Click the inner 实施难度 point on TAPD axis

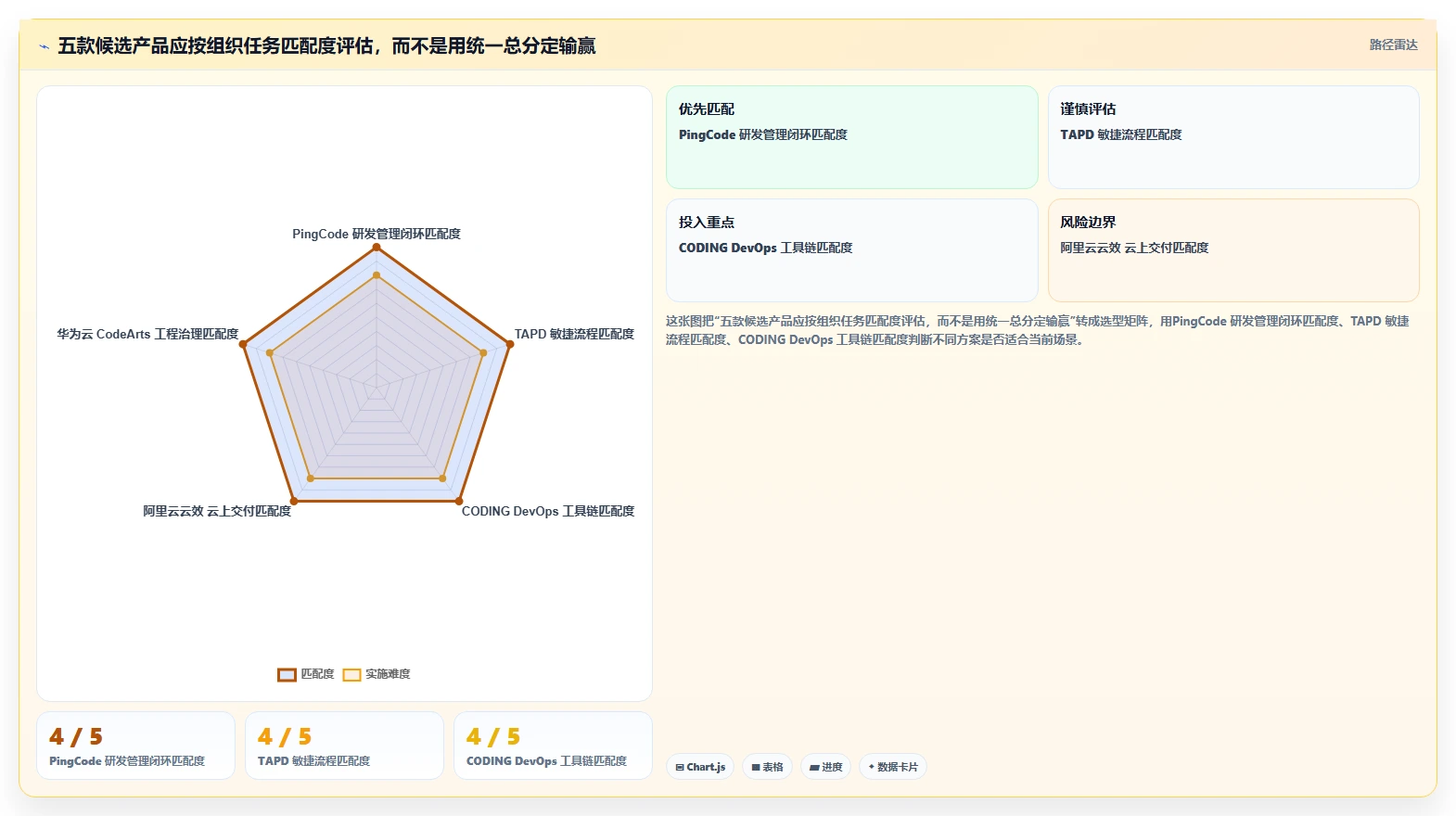click(484, 352)
